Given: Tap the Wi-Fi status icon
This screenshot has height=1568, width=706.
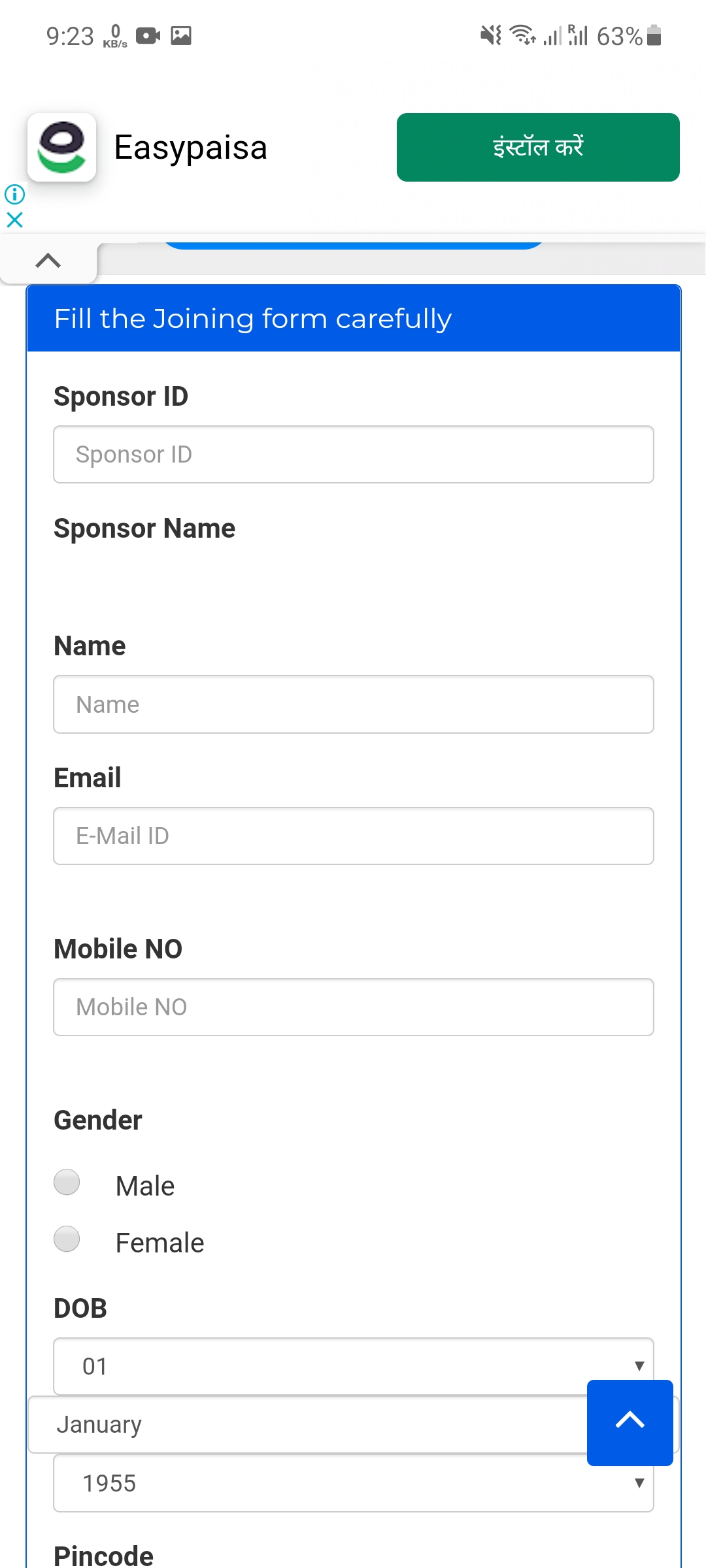Looking at the screenshot, I should [522, 35].
